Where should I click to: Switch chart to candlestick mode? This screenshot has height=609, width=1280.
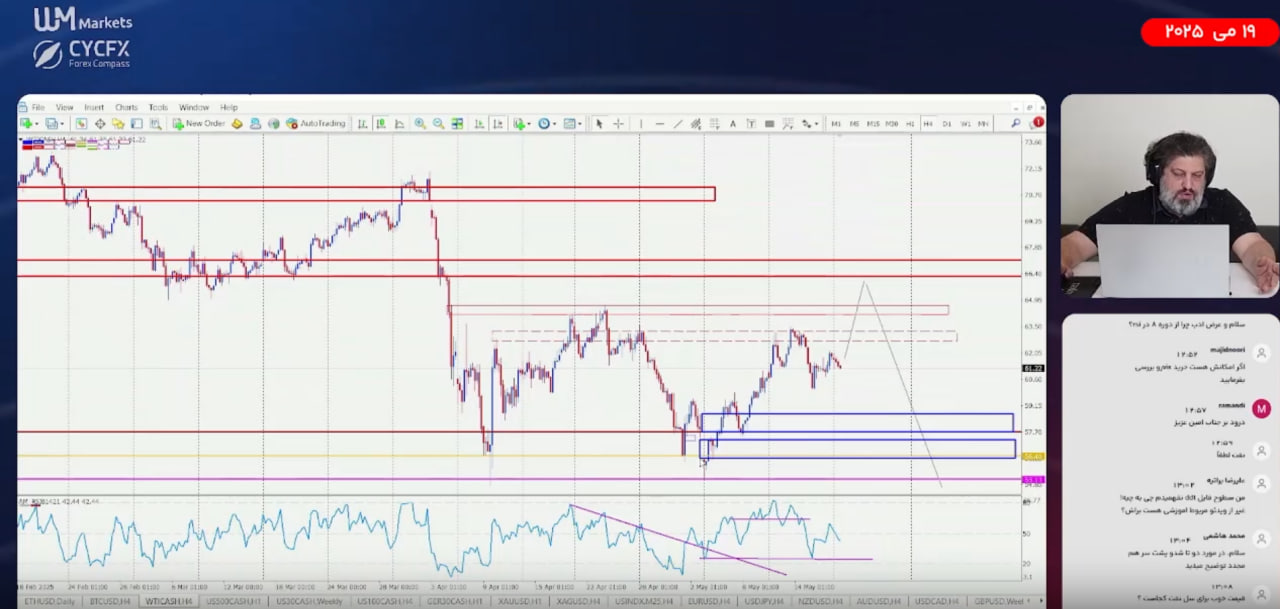click(380, 124)
